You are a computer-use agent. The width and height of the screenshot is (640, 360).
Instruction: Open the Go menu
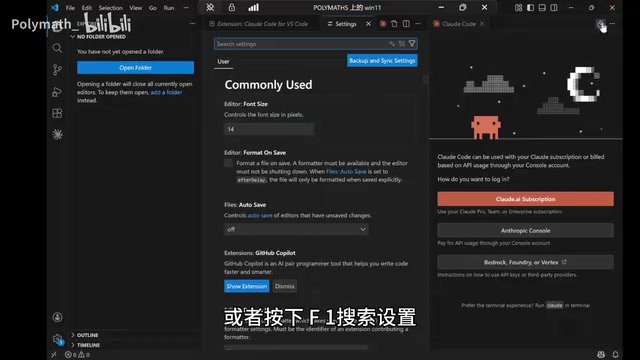click(153, 8)
